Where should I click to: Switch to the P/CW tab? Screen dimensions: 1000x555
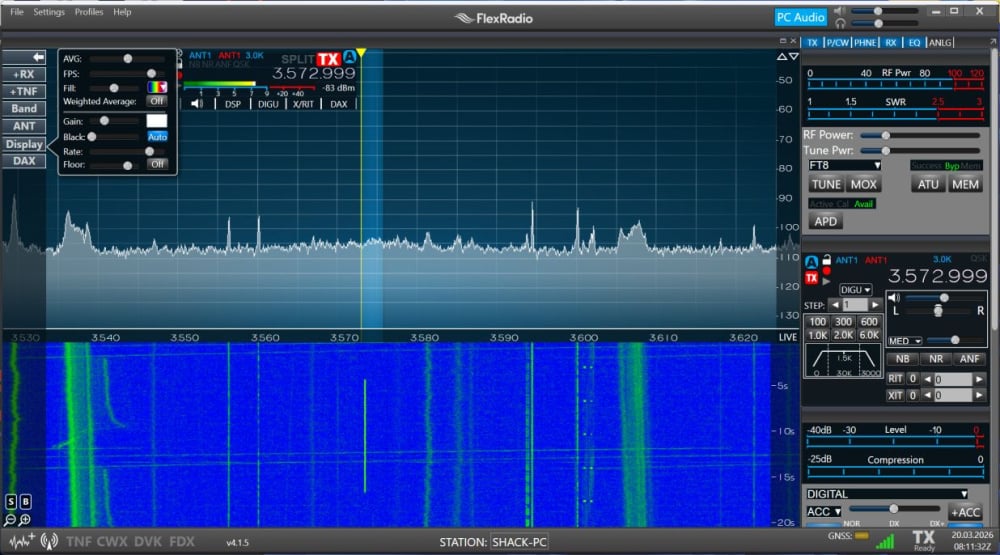click(837, 43)
